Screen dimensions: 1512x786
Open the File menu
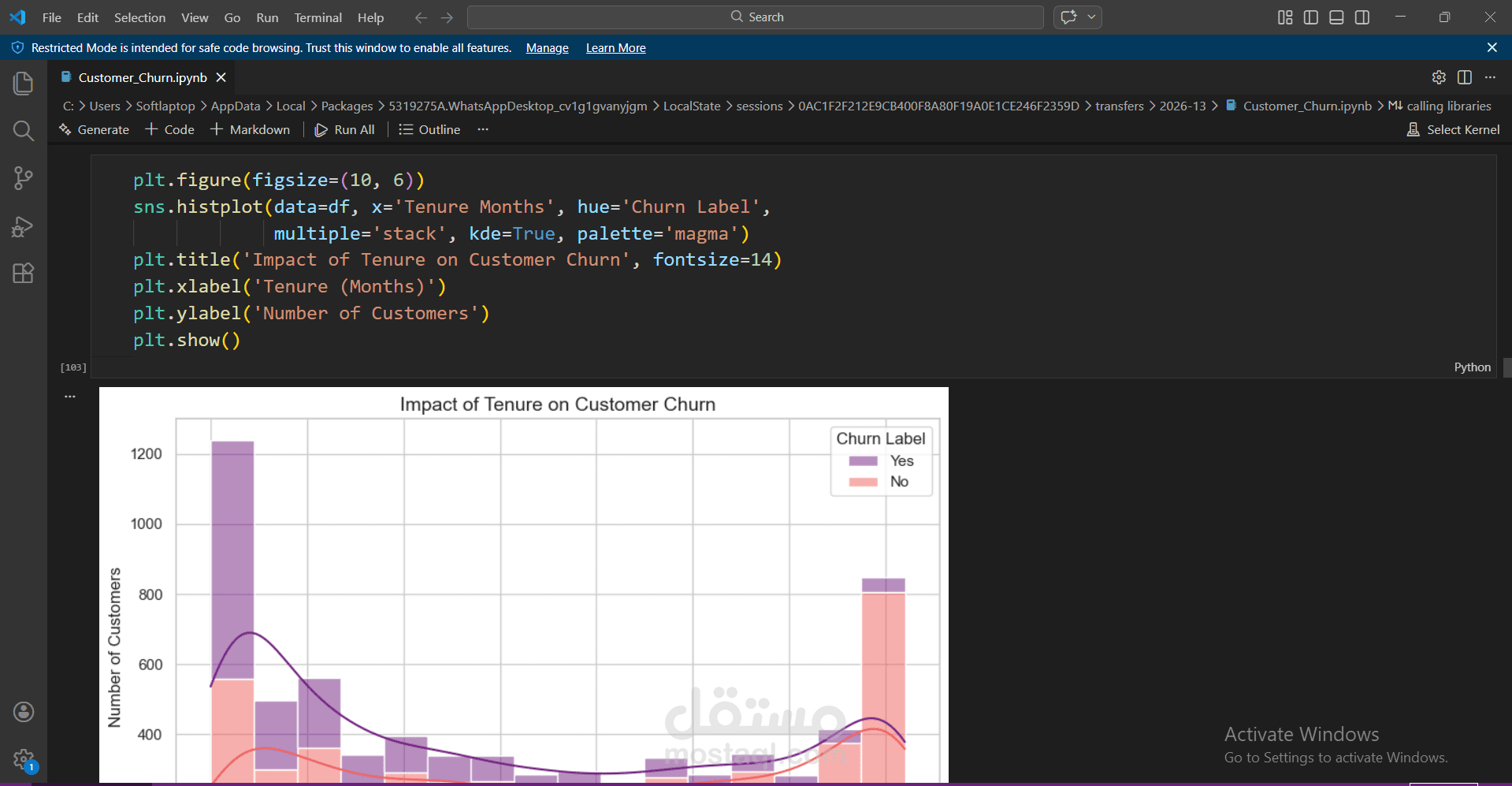pyautogui.click(x=52, y=17)
